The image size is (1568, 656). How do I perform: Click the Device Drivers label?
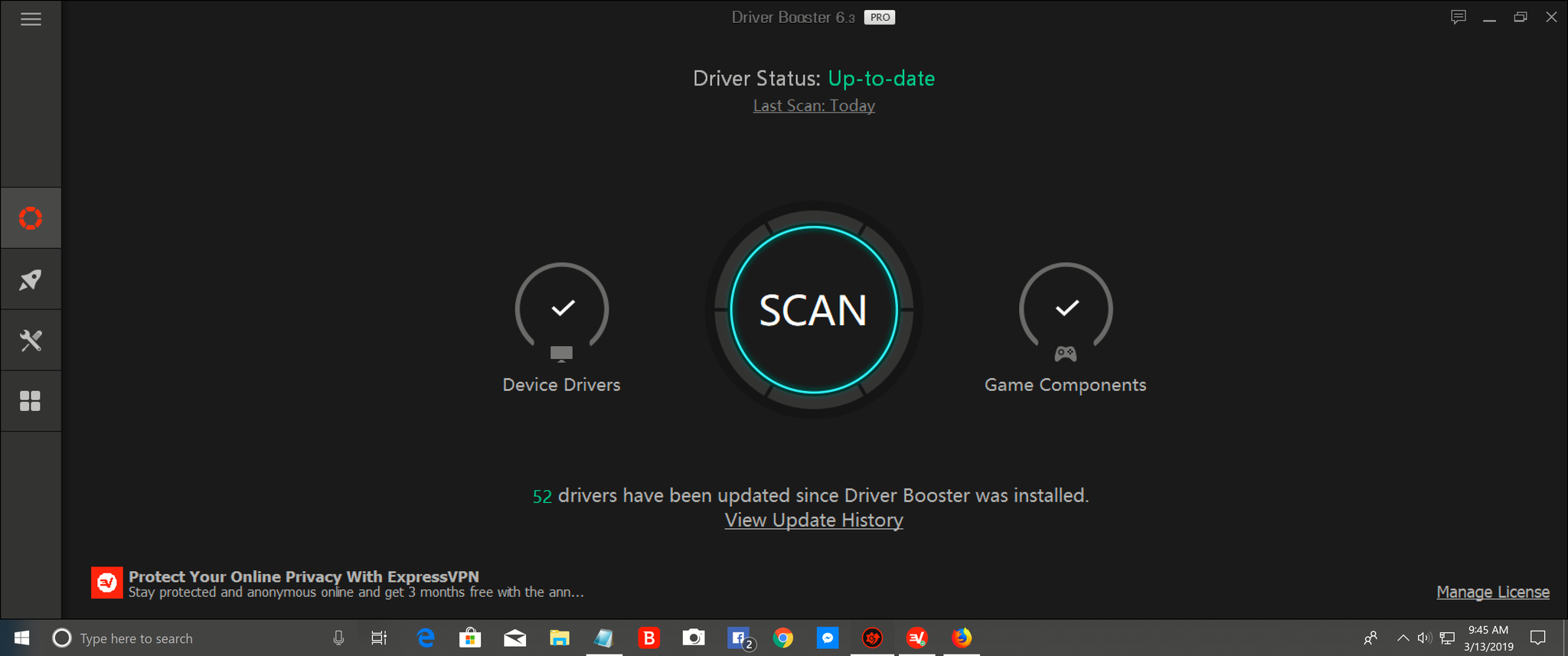coord(561,385)
